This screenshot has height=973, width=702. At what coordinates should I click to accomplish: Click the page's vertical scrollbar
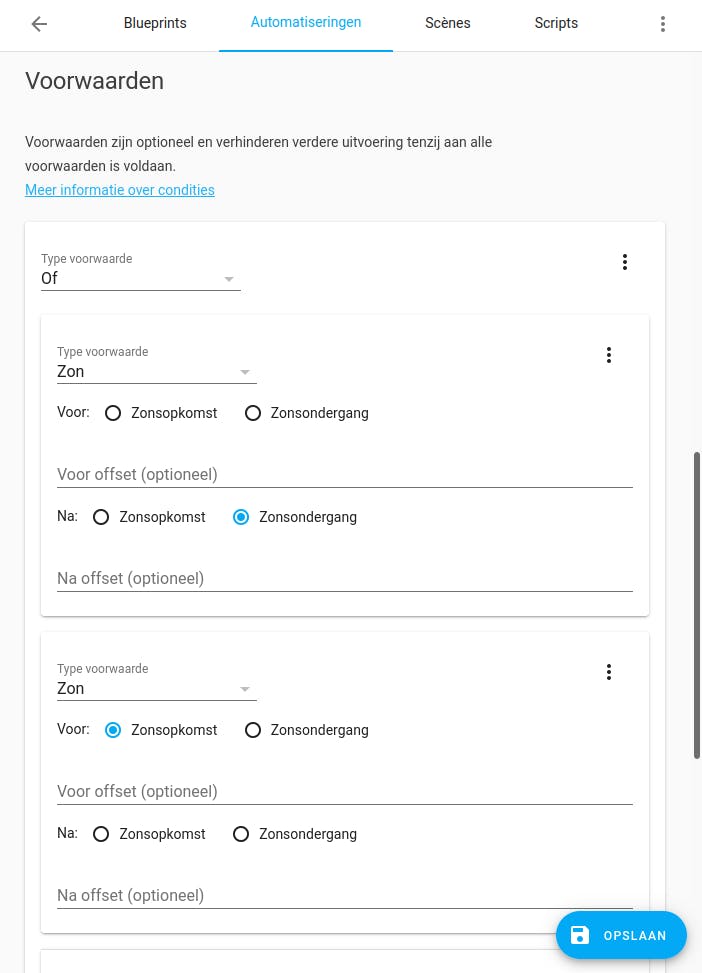click(697, 605)
